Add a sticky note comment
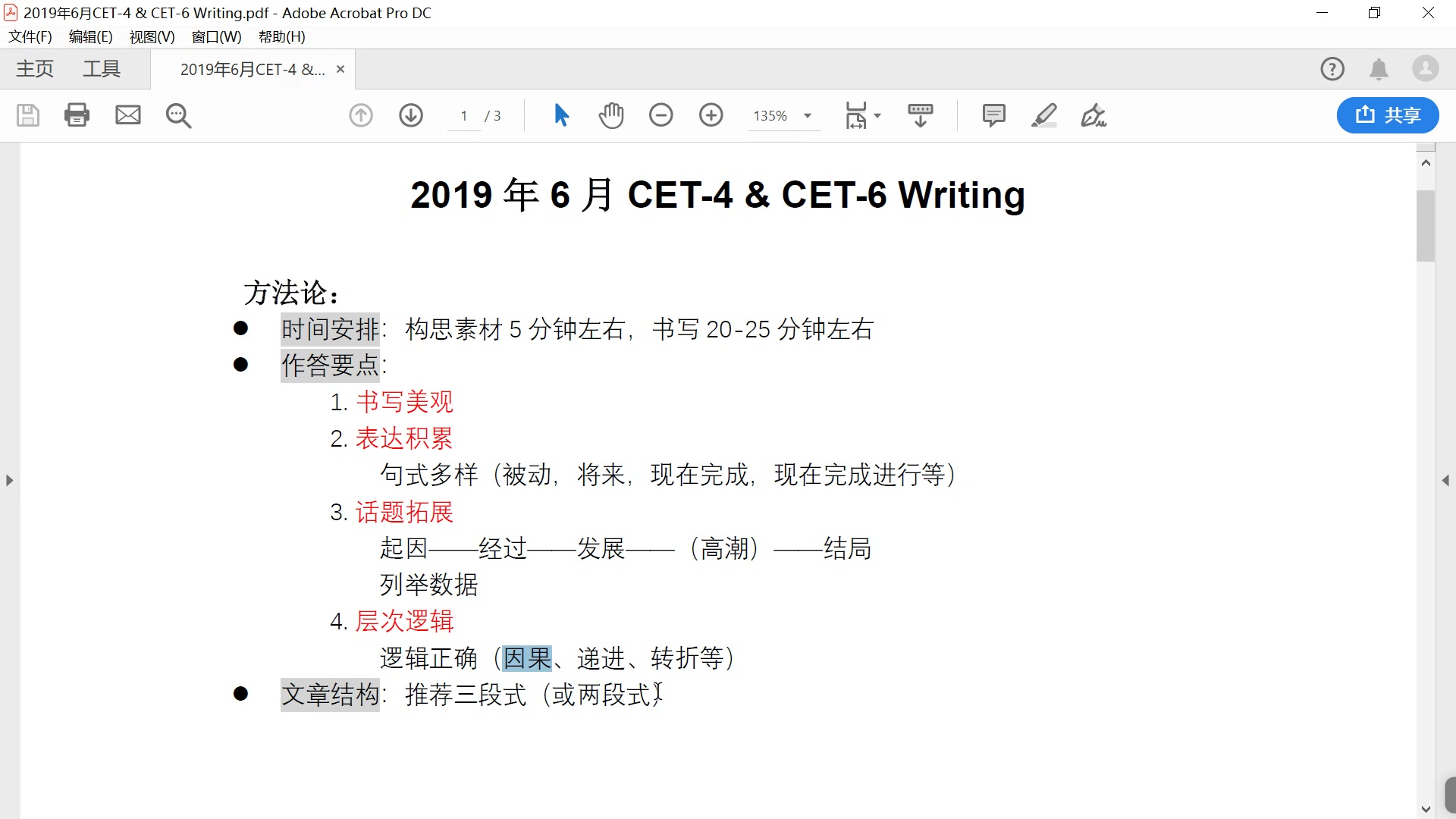Viewport: 1456px width, 819px height. point(993,115)
